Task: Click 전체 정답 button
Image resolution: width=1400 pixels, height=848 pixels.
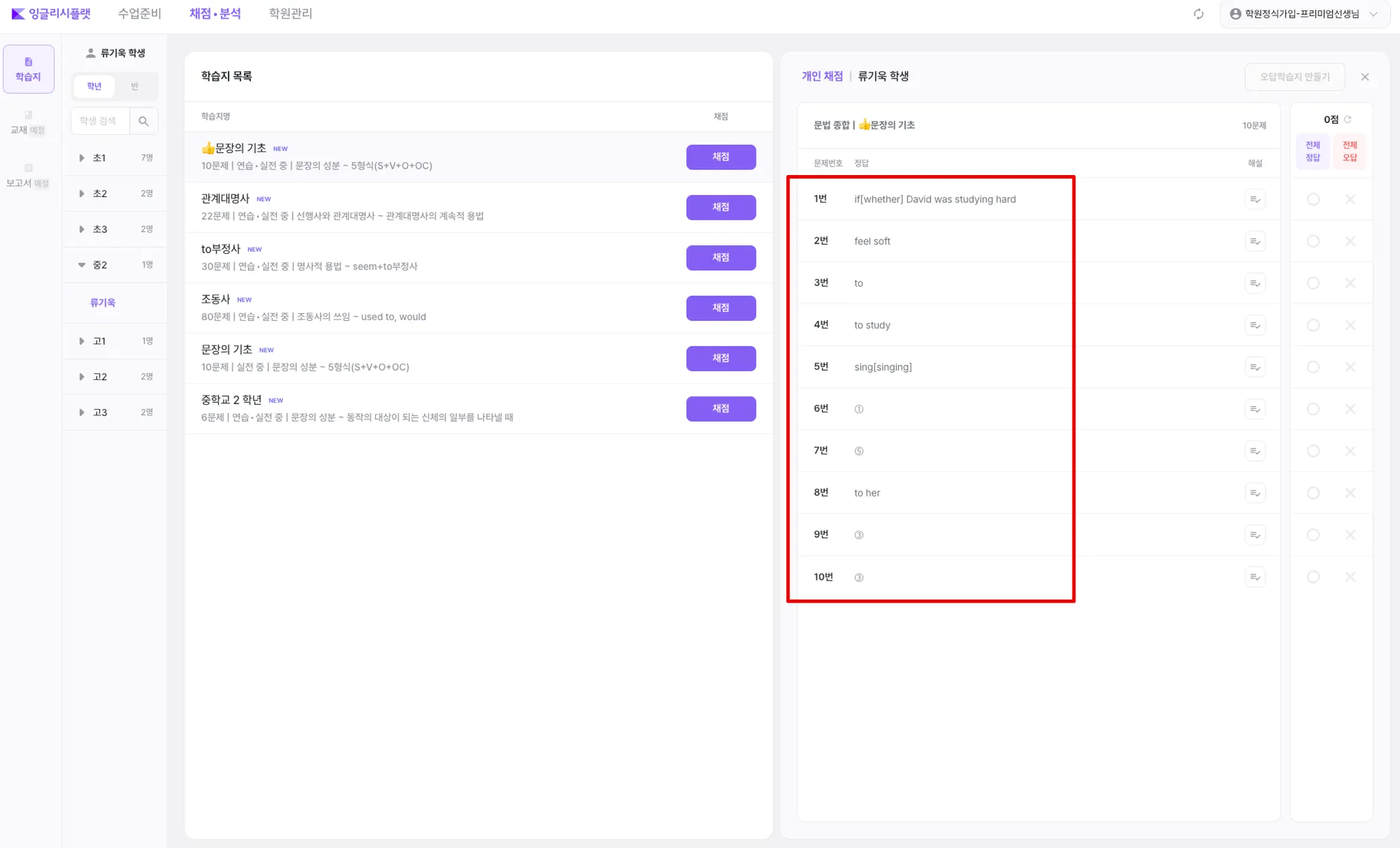Action: coord(1312,151)
